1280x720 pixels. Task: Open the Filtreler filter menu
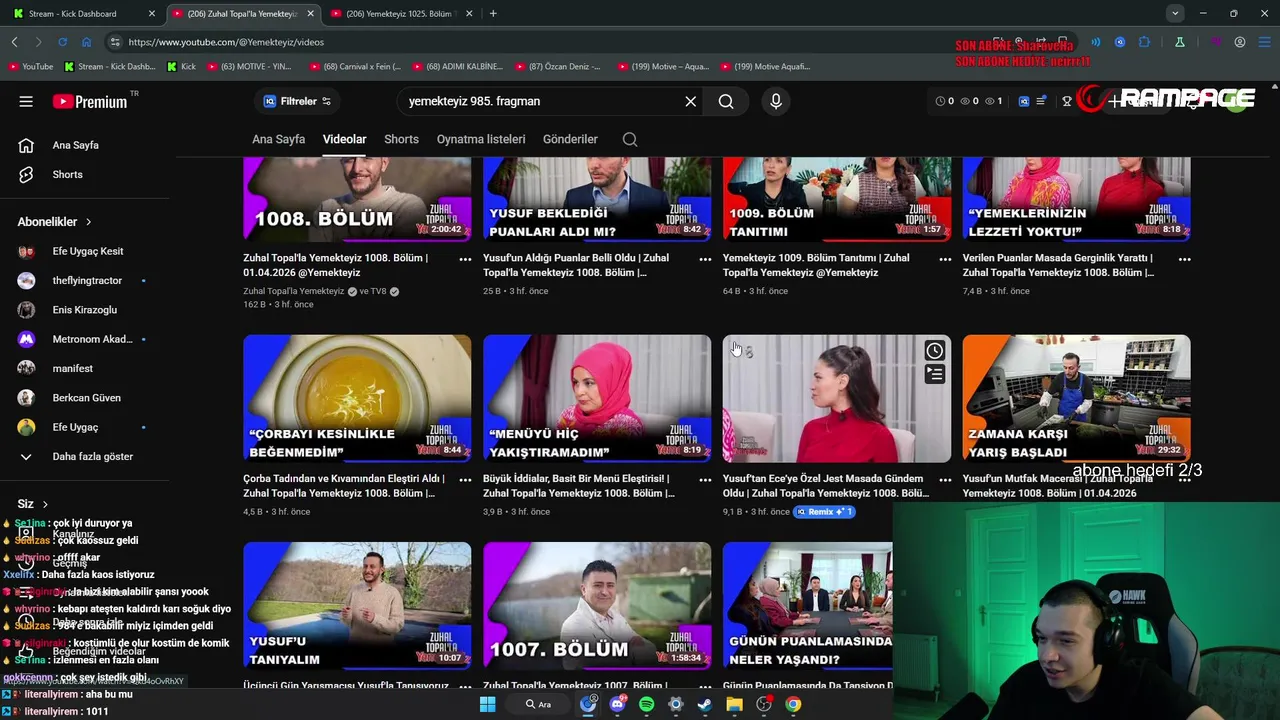point(297,101)
